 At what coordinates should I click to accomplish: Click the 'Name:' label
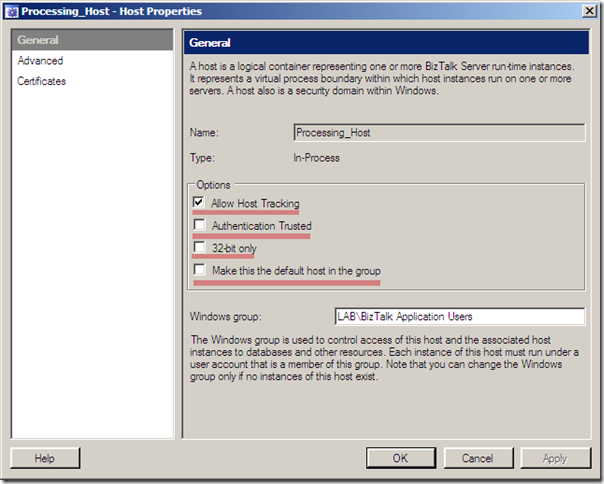204,133
